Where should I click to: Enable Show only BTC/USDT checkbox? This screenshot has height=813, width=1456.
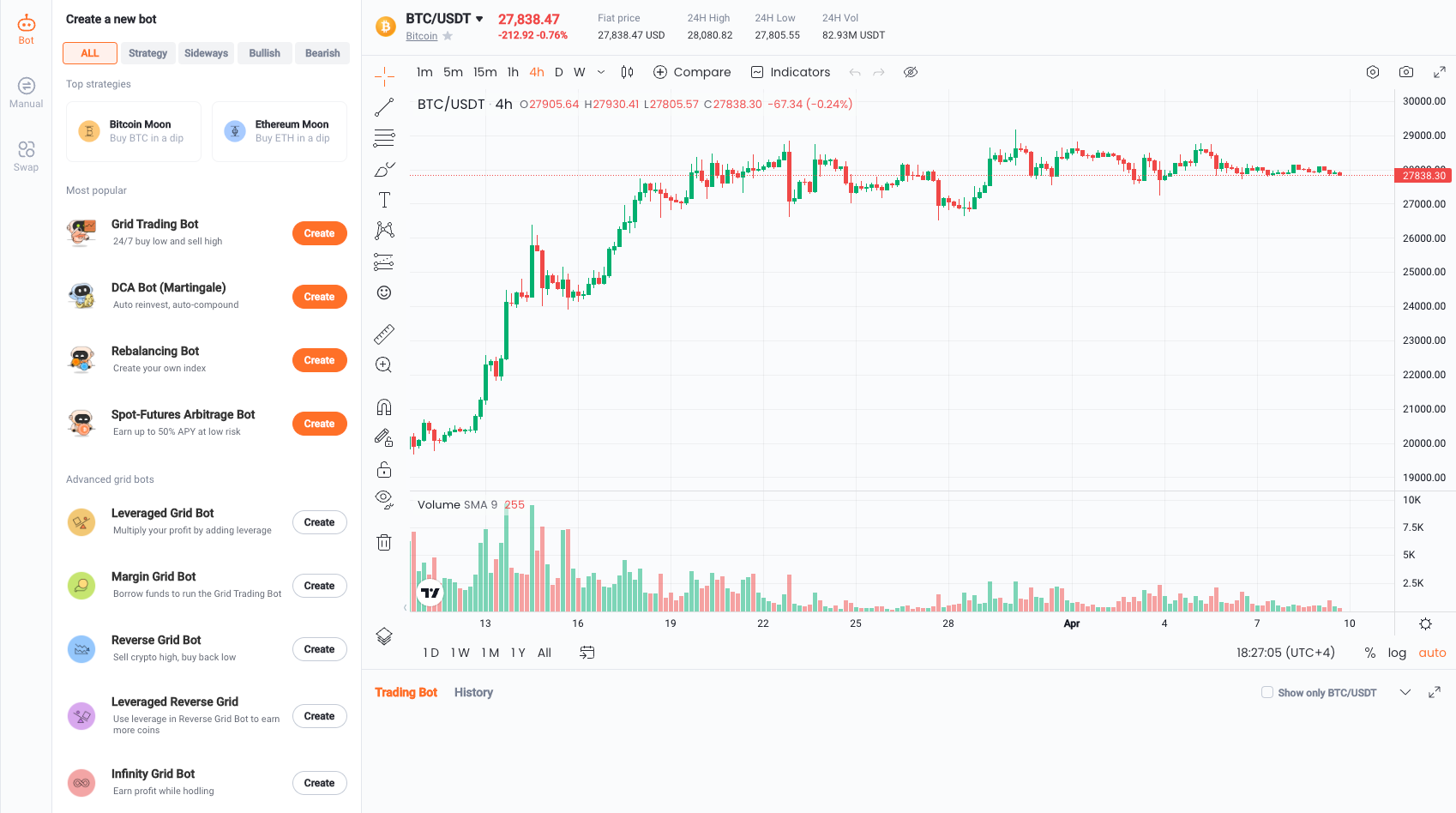point(1267,692)
